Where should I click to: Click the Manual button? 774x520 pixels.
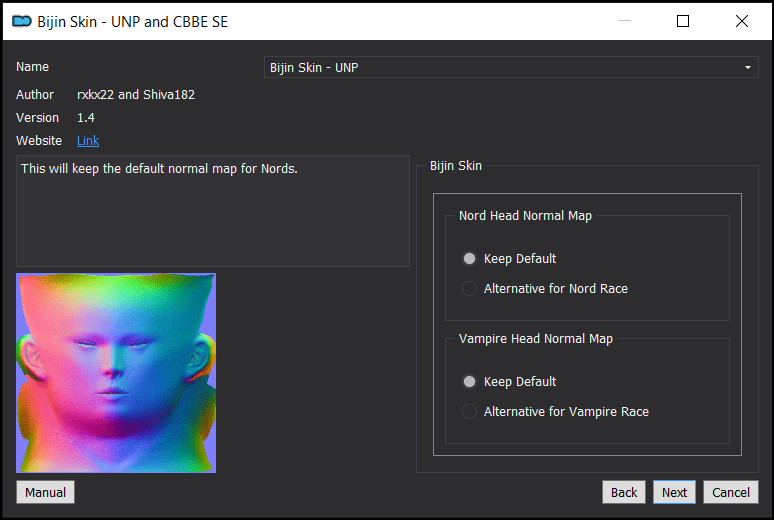pyautogui.click(x=45, y=492)
